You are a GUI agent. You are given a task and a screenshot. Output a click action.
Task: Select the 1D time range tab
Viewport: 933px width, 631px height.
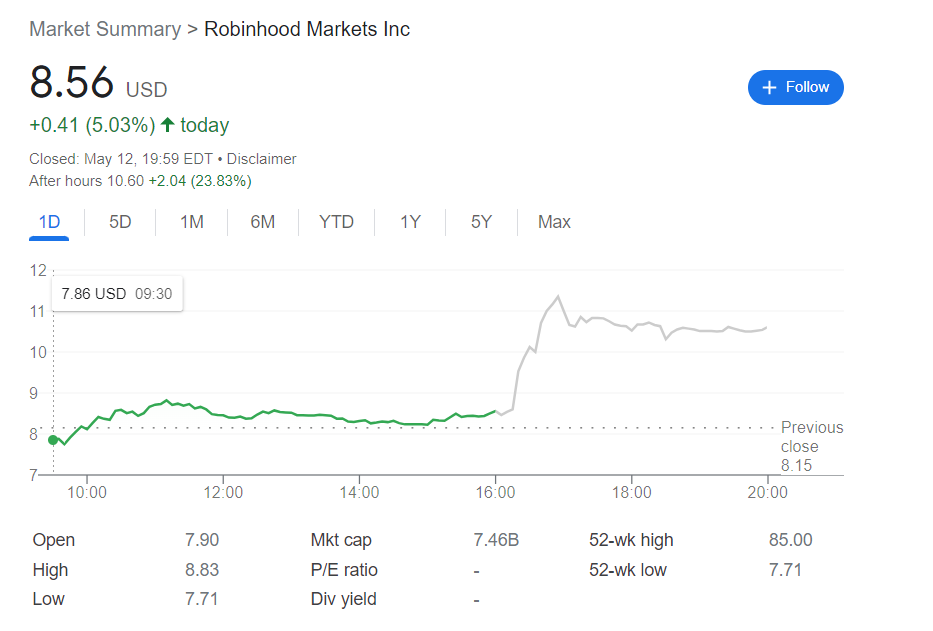49,222
